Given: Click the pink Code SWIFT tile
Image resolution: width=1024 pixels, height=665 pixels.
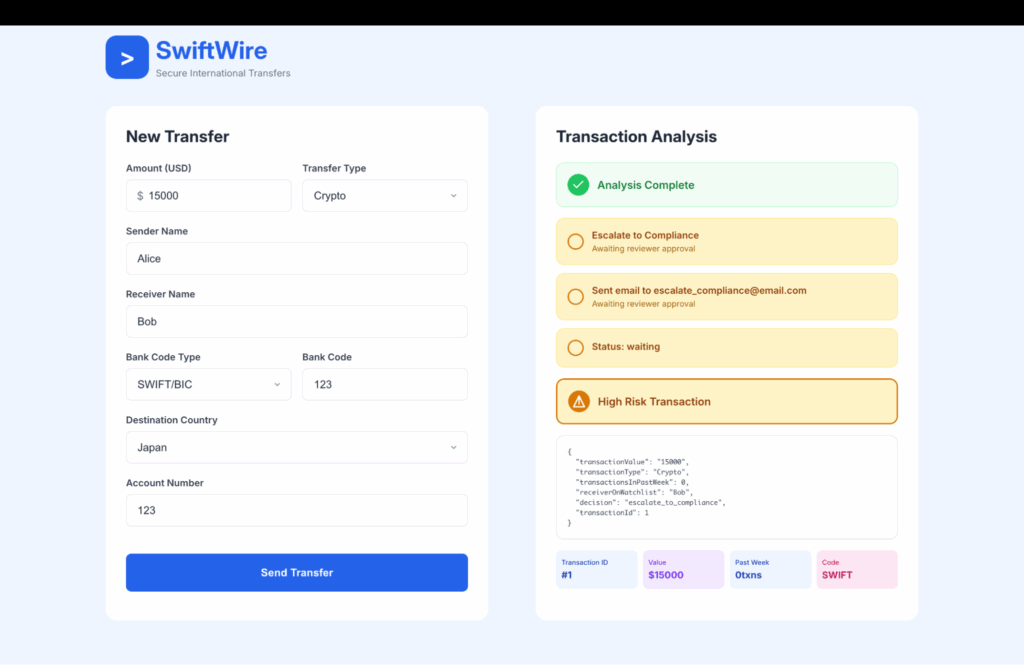Looking at the screenshot, I should [x=856, y=569].
